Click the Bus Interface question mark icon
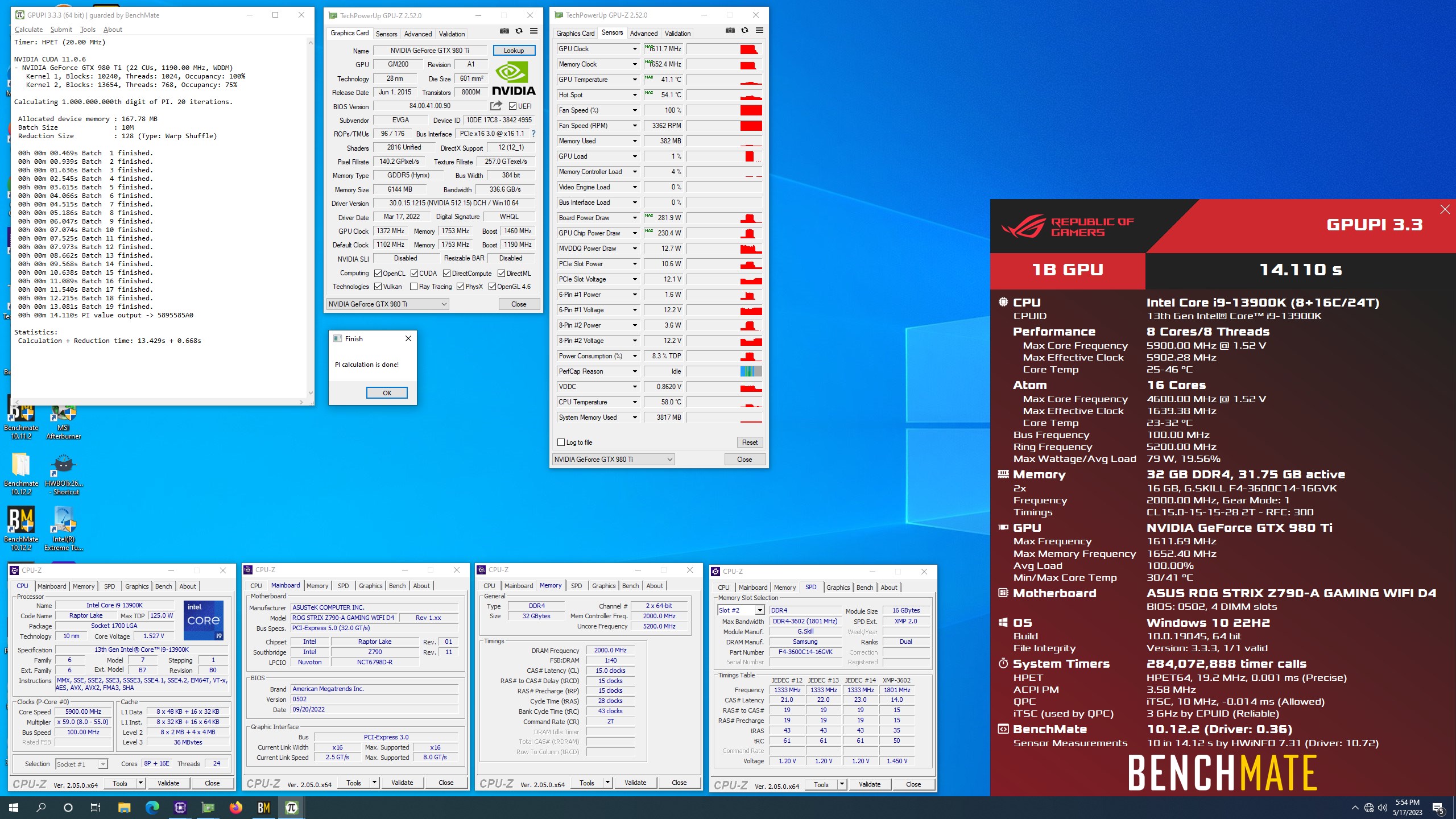 (x=533, y=134)
